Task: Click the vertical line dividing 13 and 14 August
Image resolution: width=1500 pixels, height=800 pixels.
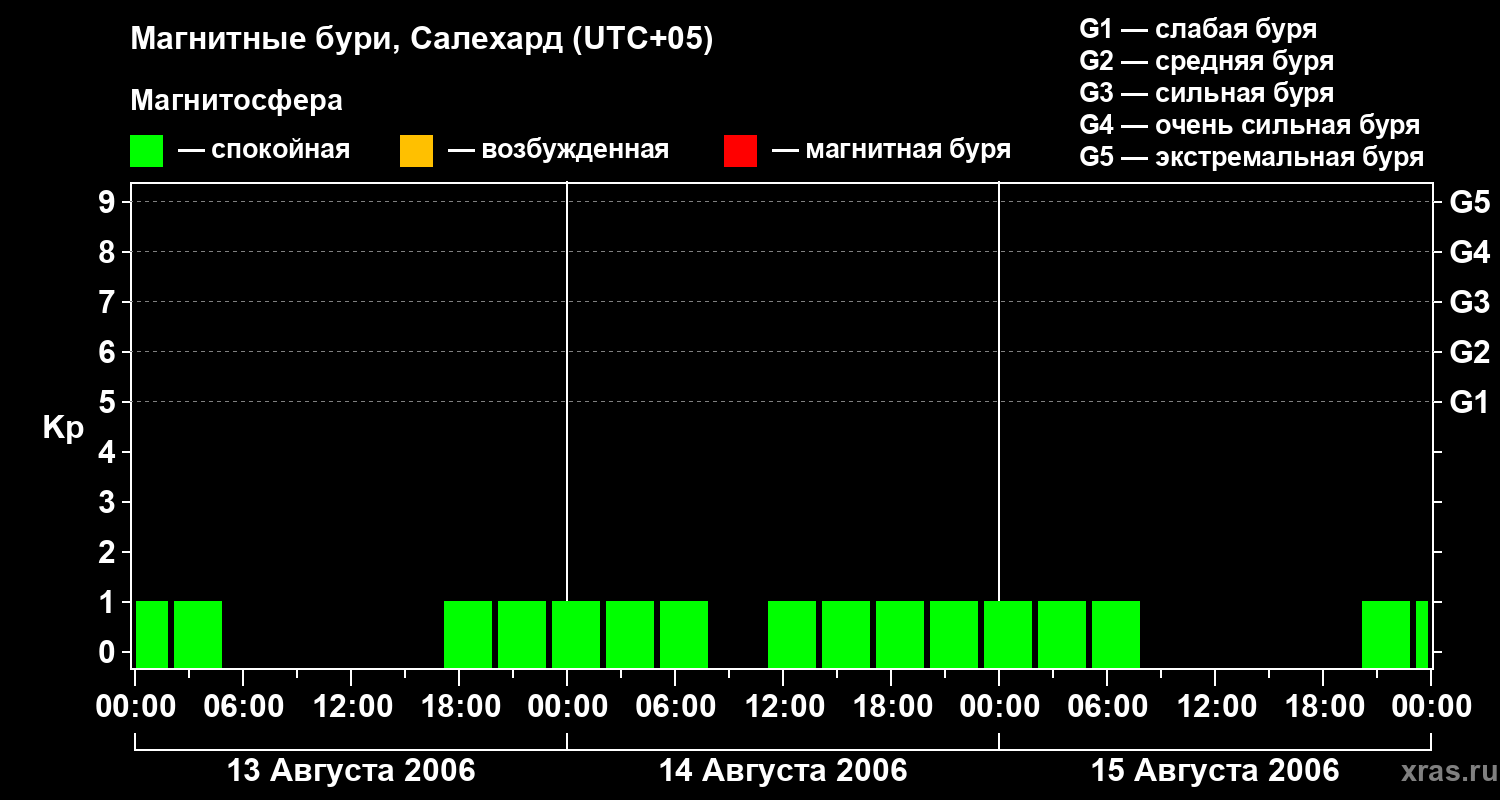Action: pyautogui.click(x=567, y=390)
